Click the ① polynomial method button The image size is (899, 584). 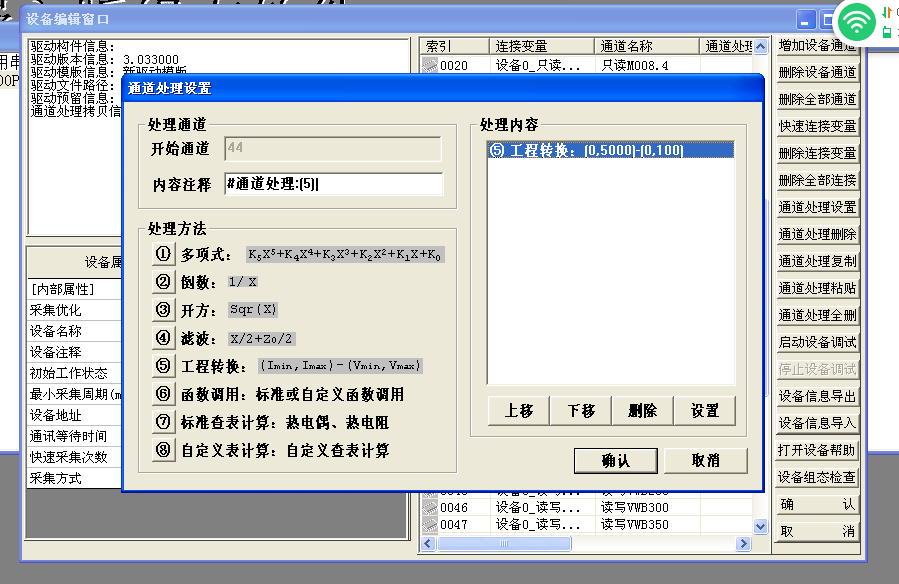[163, 254]
